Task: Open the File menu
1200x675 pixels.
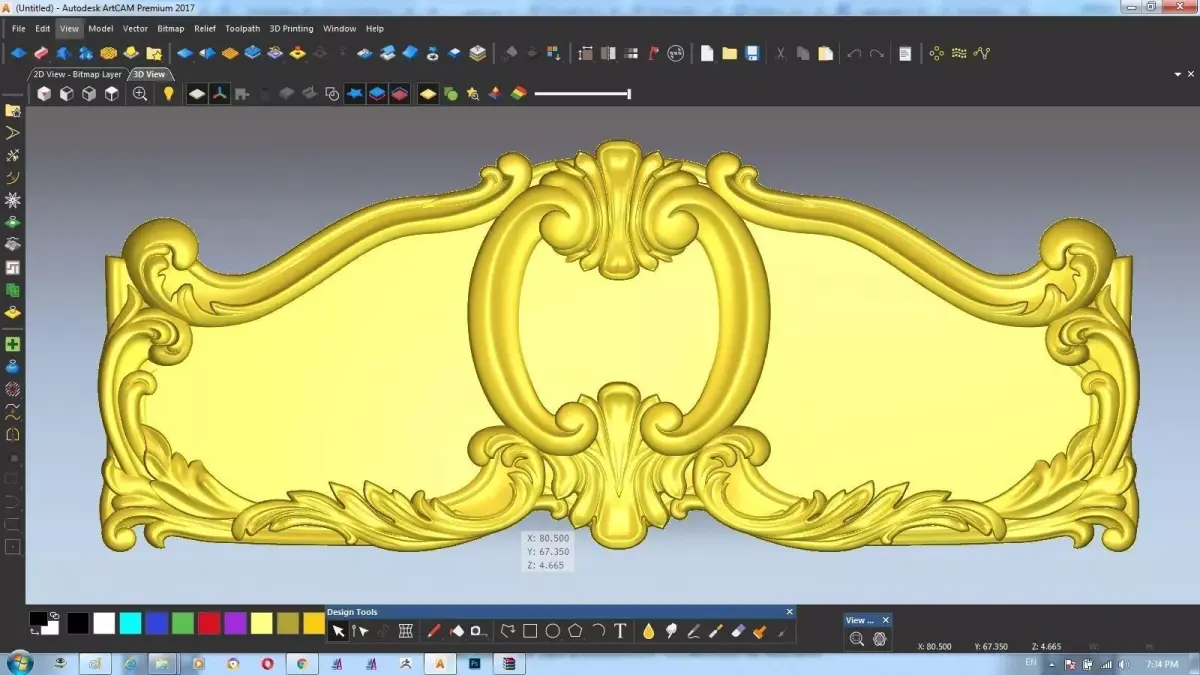Action: click(19, 29)
